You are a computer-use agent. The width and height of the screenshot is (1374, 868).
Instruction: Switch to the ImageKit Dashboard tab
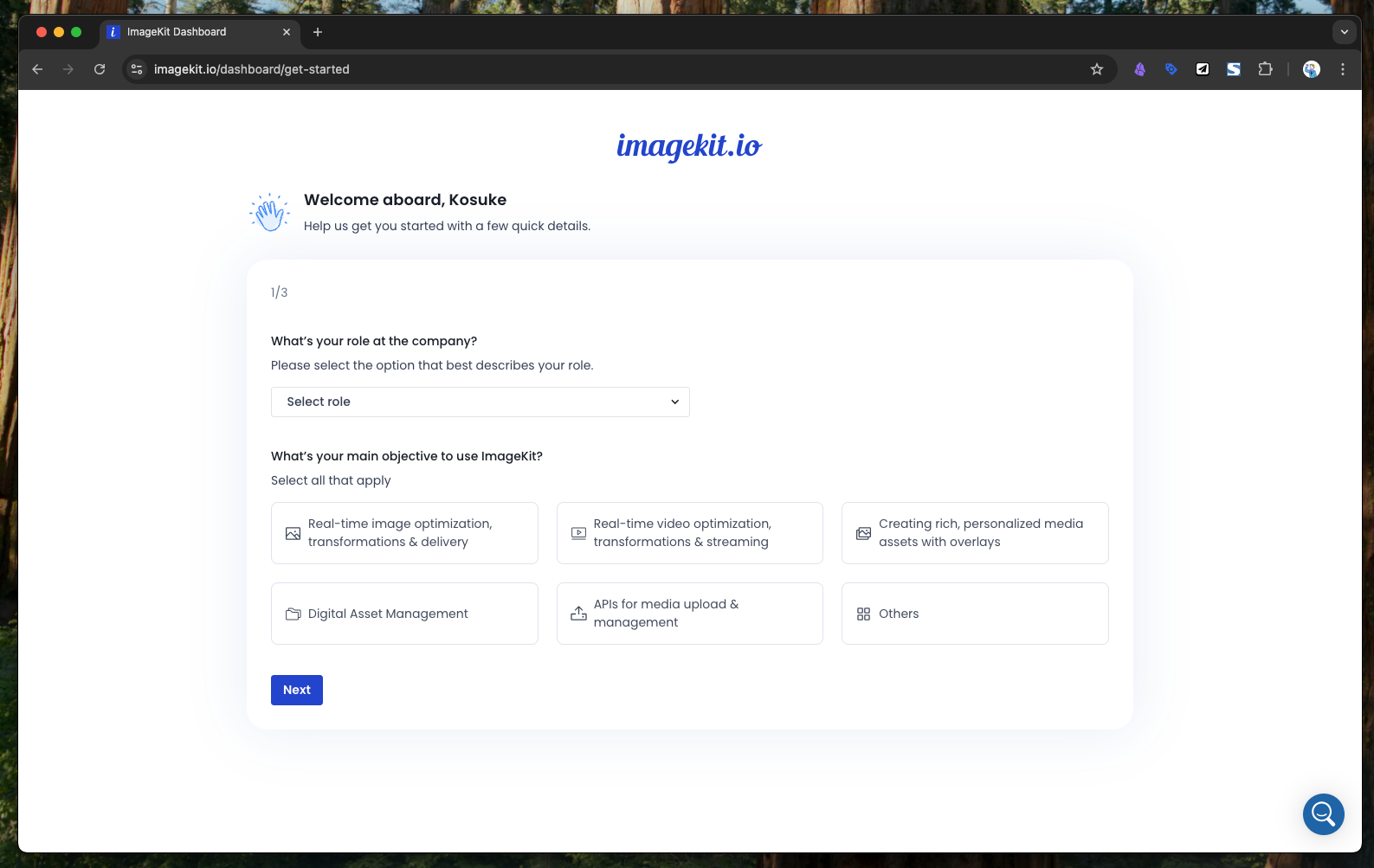[190, 32]
